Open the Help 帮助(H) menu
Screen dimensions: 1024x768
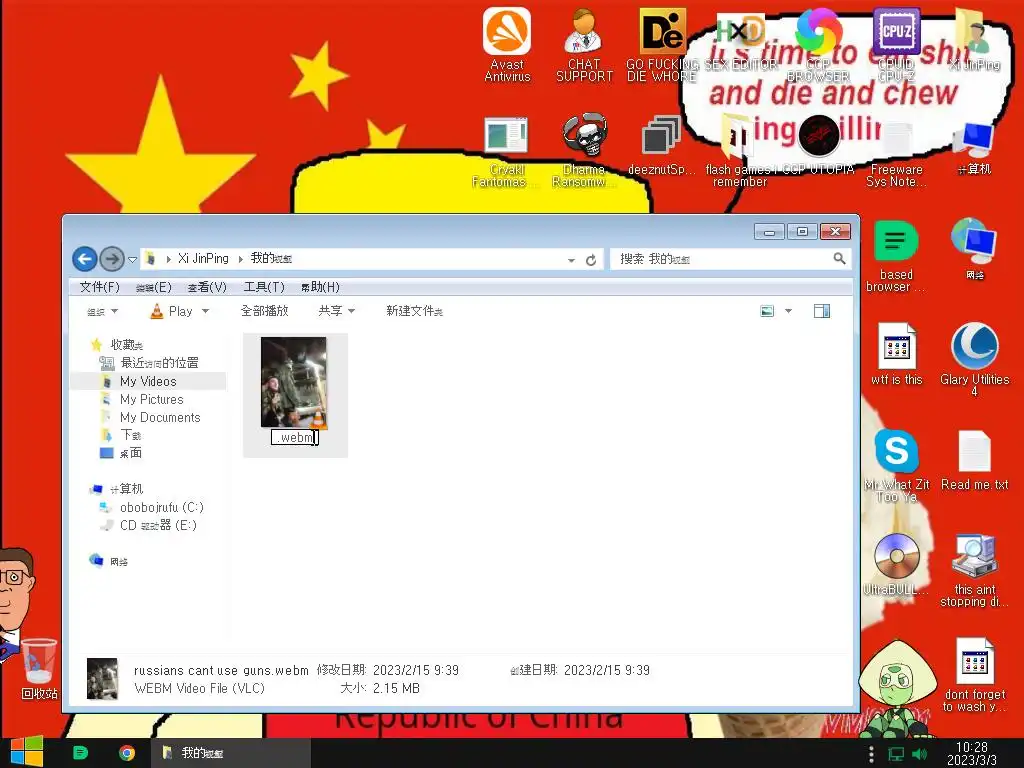(320, 287)
